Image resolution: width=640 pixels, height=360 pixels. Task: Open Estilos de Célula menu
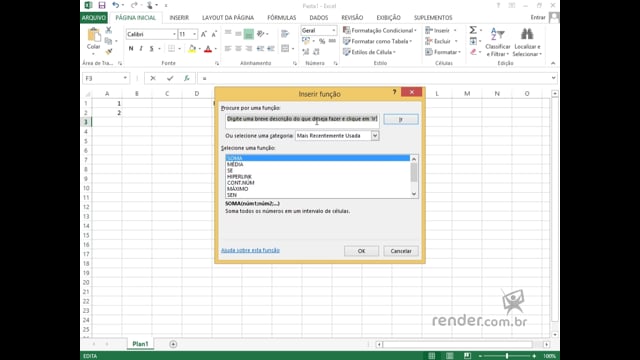(369, 52)
